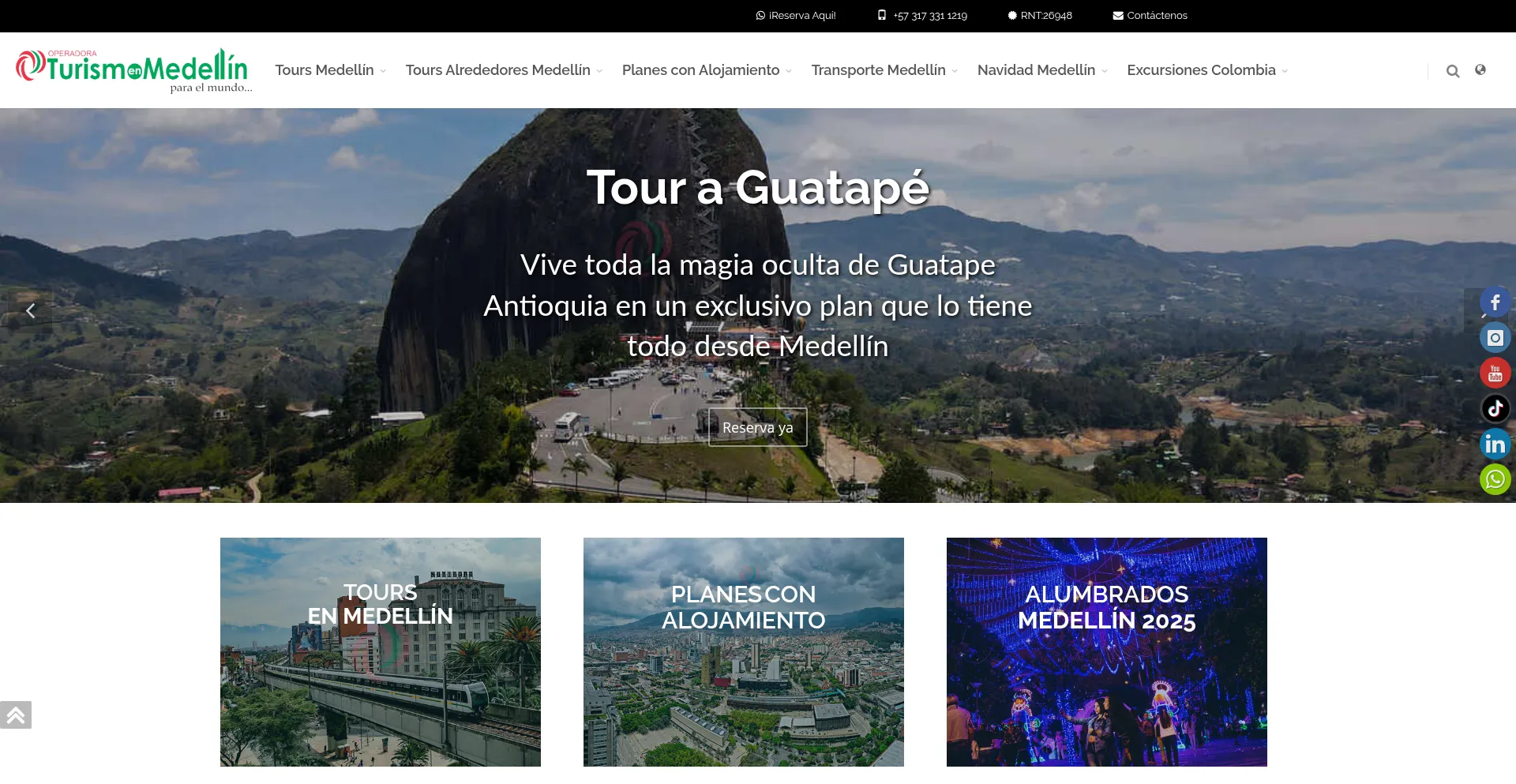The height and width of the screenshot is (784, 1516).
Task: Click the back-to-top double arrow
Action: coord(16,715)
